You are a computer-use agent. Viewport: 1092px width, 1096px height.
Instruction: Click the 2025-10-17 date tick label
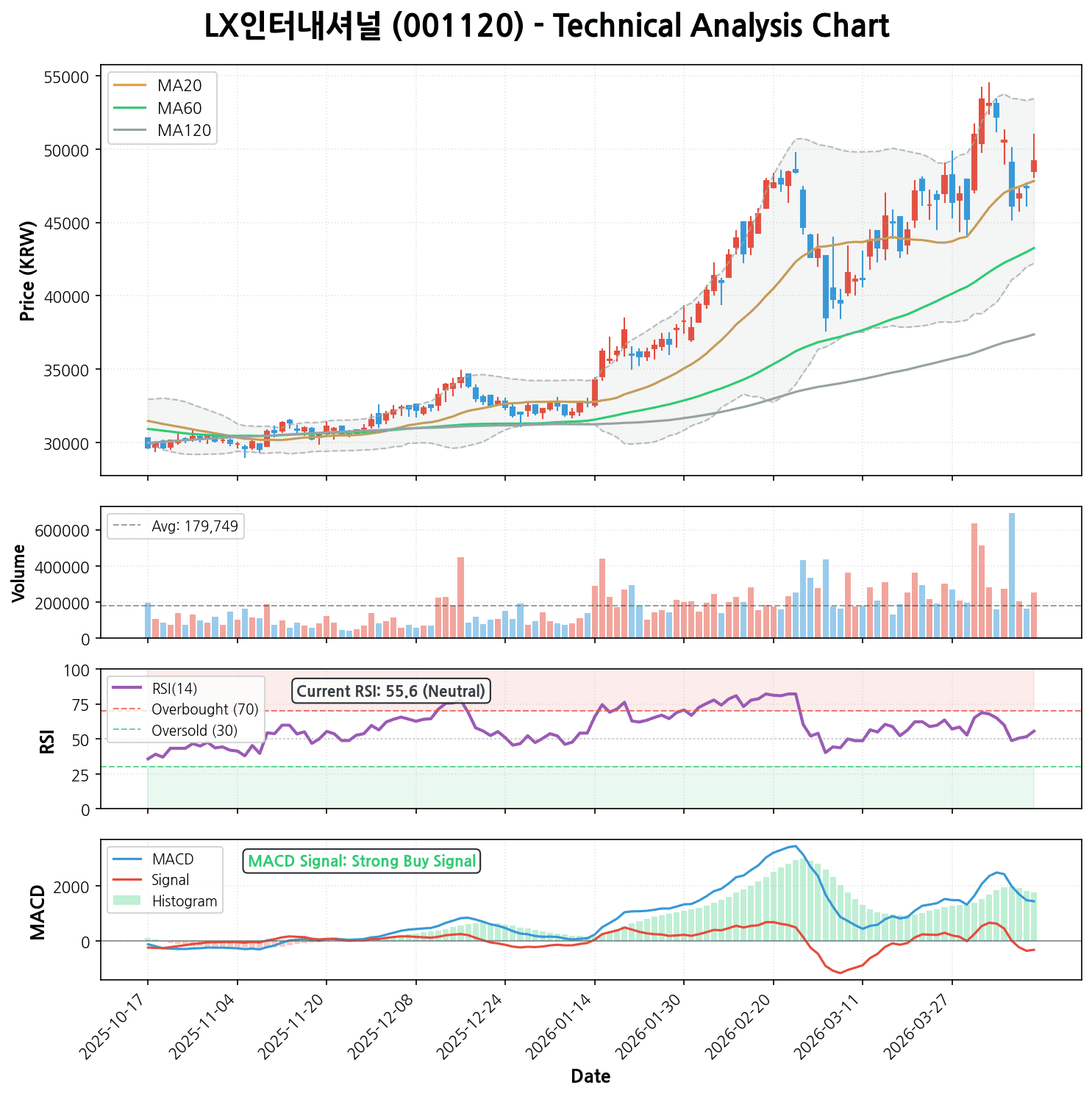pyautogui.click(x=115, y=1027)
